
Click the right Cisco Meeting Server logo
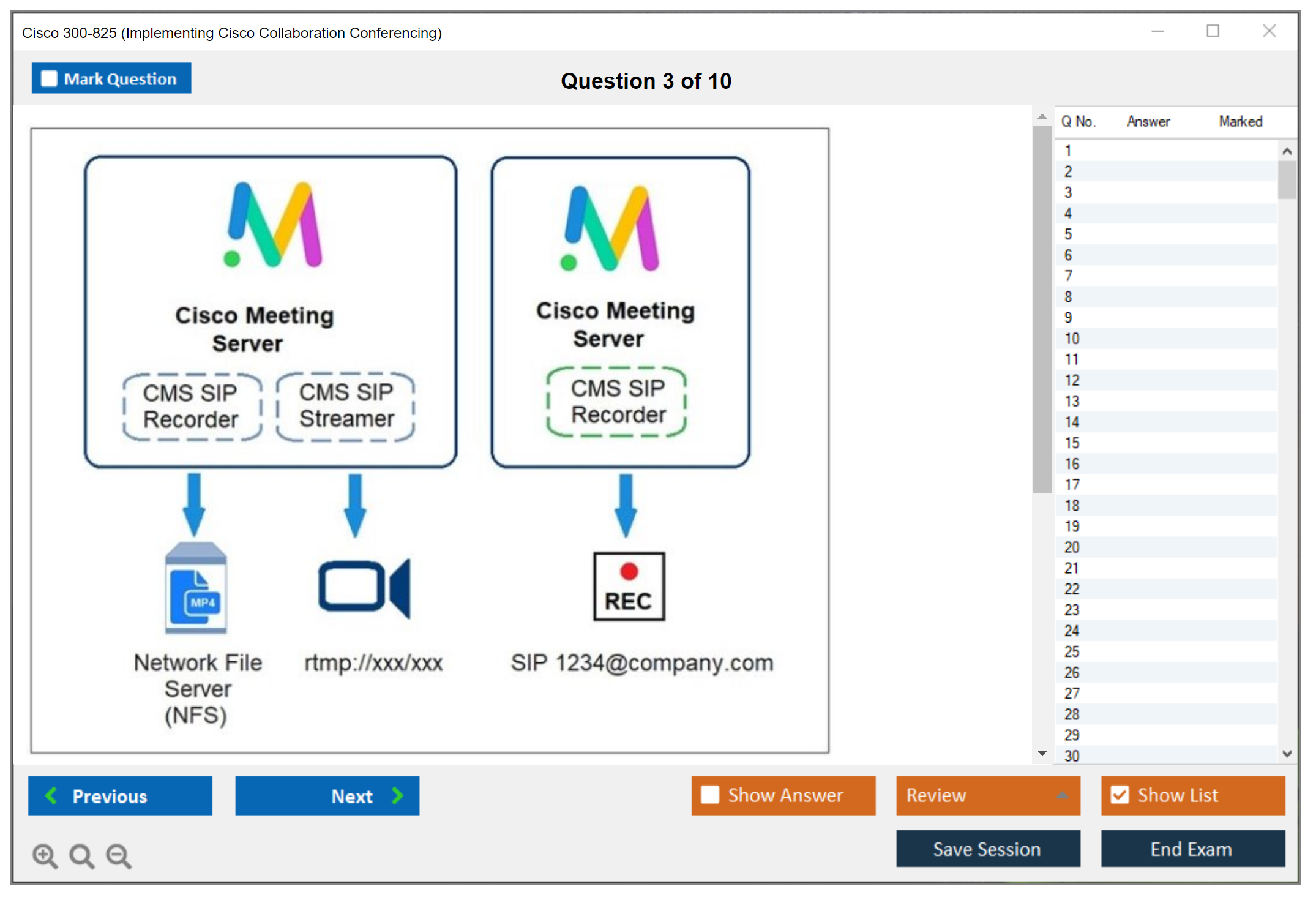click(x=610, y=229)
